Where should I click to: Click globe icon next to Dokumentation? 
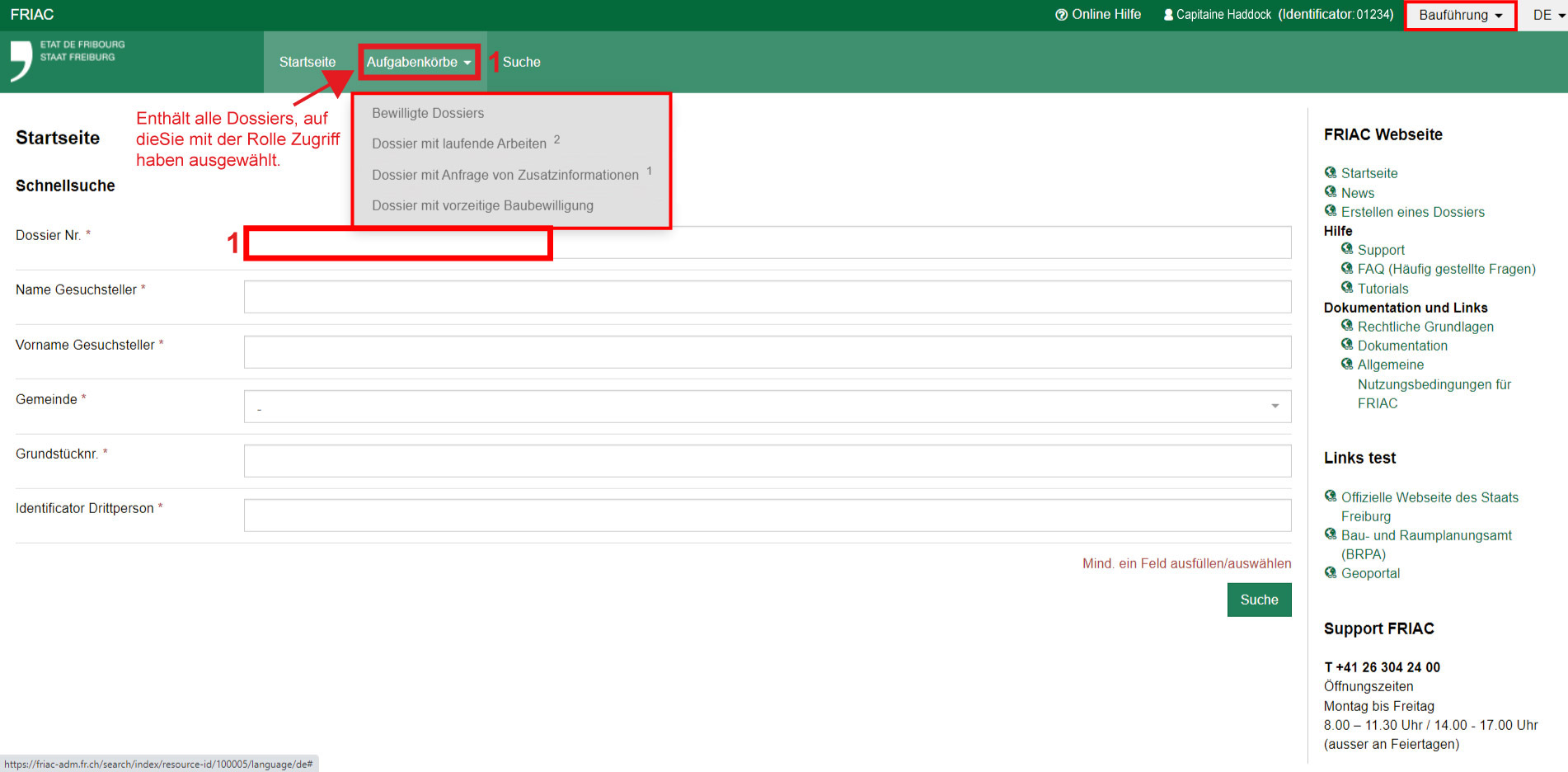[x=1346, y=345]
